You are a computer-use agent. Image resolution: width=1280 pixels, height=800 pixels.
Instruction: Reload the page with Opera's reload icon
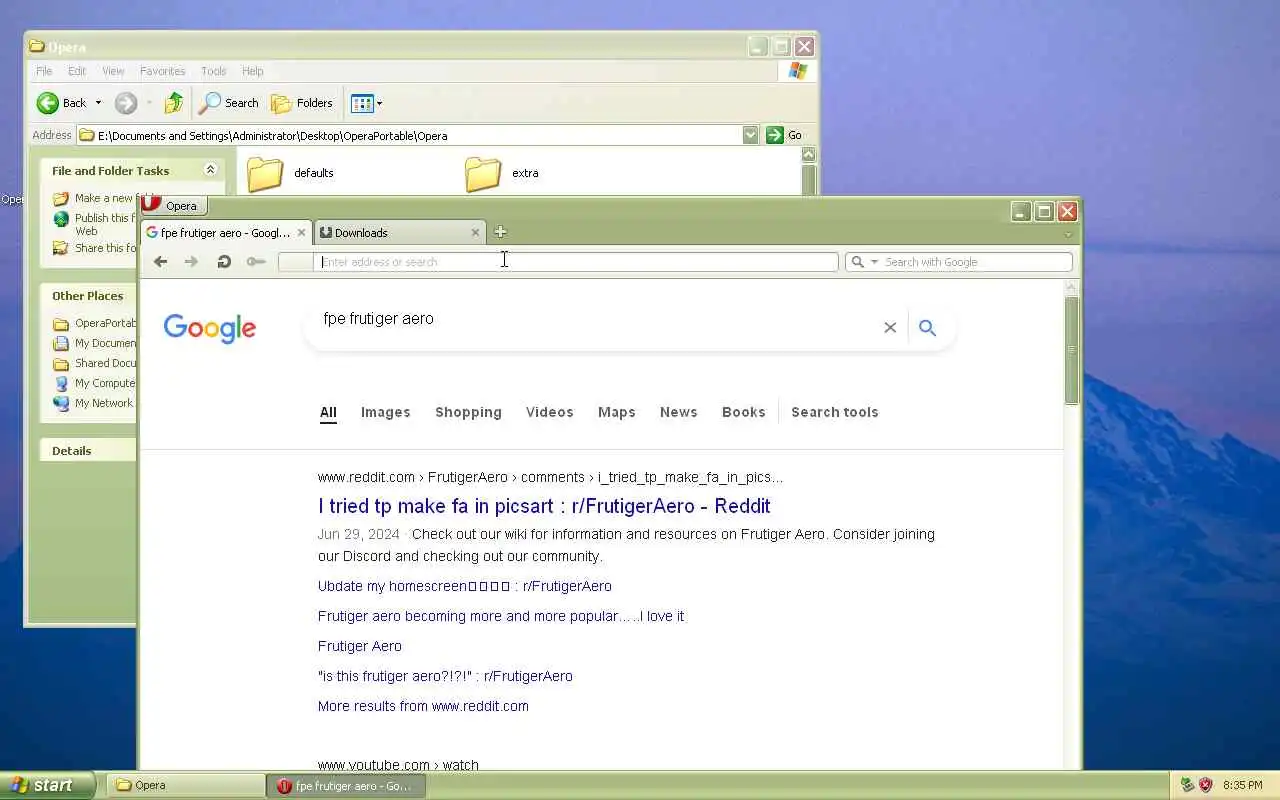tap(224, 262)
